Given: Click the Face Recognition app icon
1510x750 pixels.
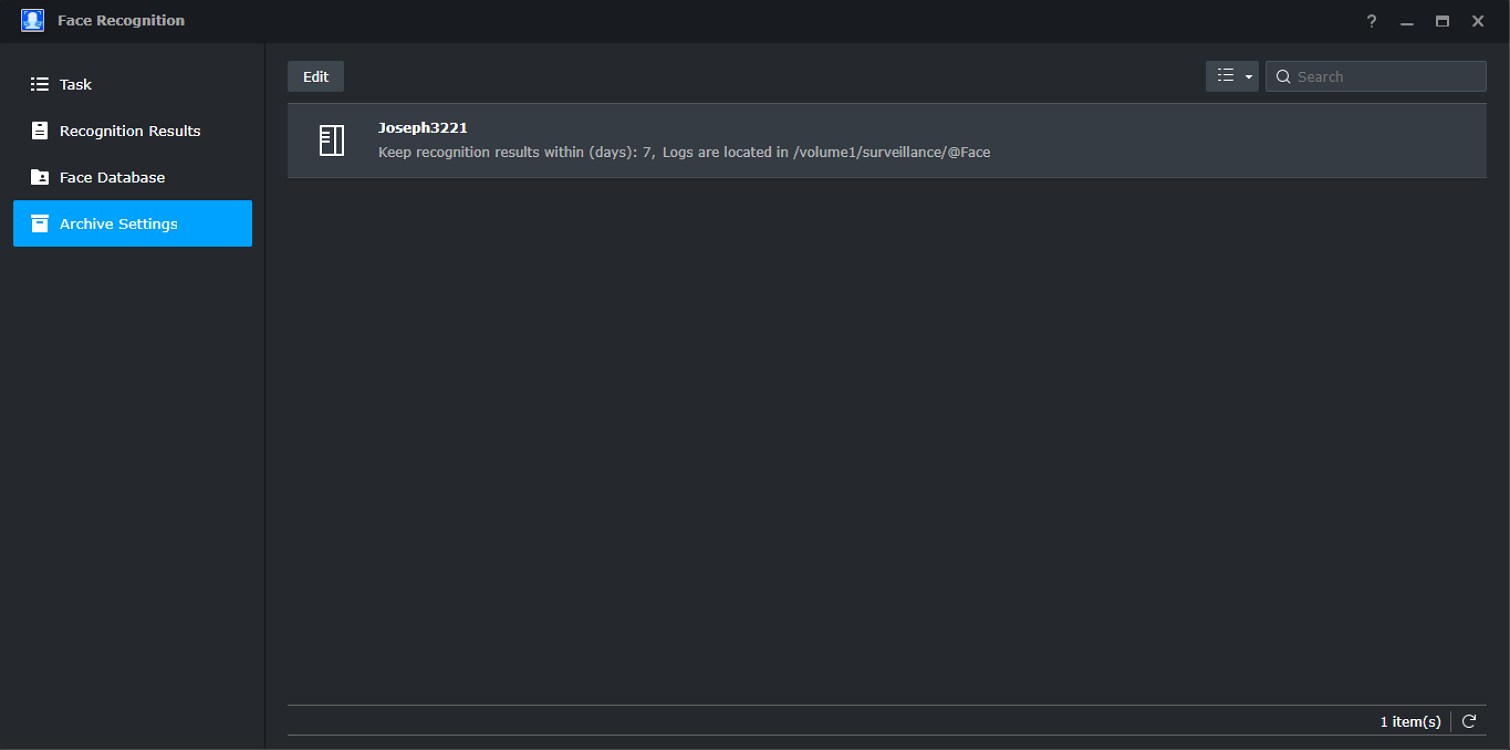Looking at the screenshot, I should click(x=33, y=21).
